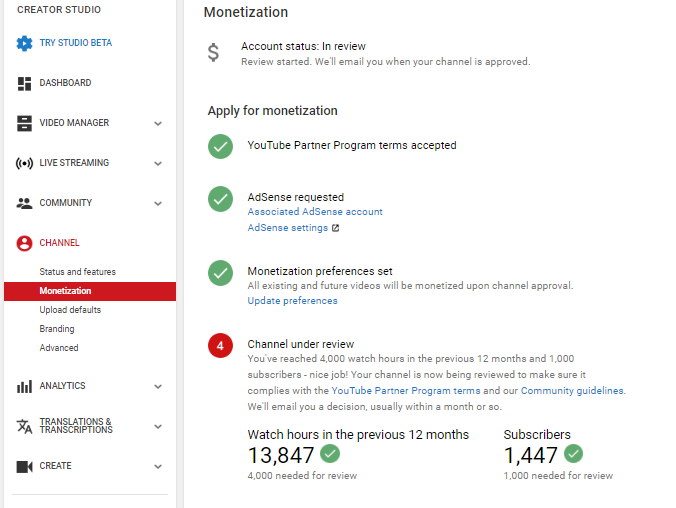Expand the Live Streaming chevron
Screen dimensions: 676x508
tap(158, 164)
